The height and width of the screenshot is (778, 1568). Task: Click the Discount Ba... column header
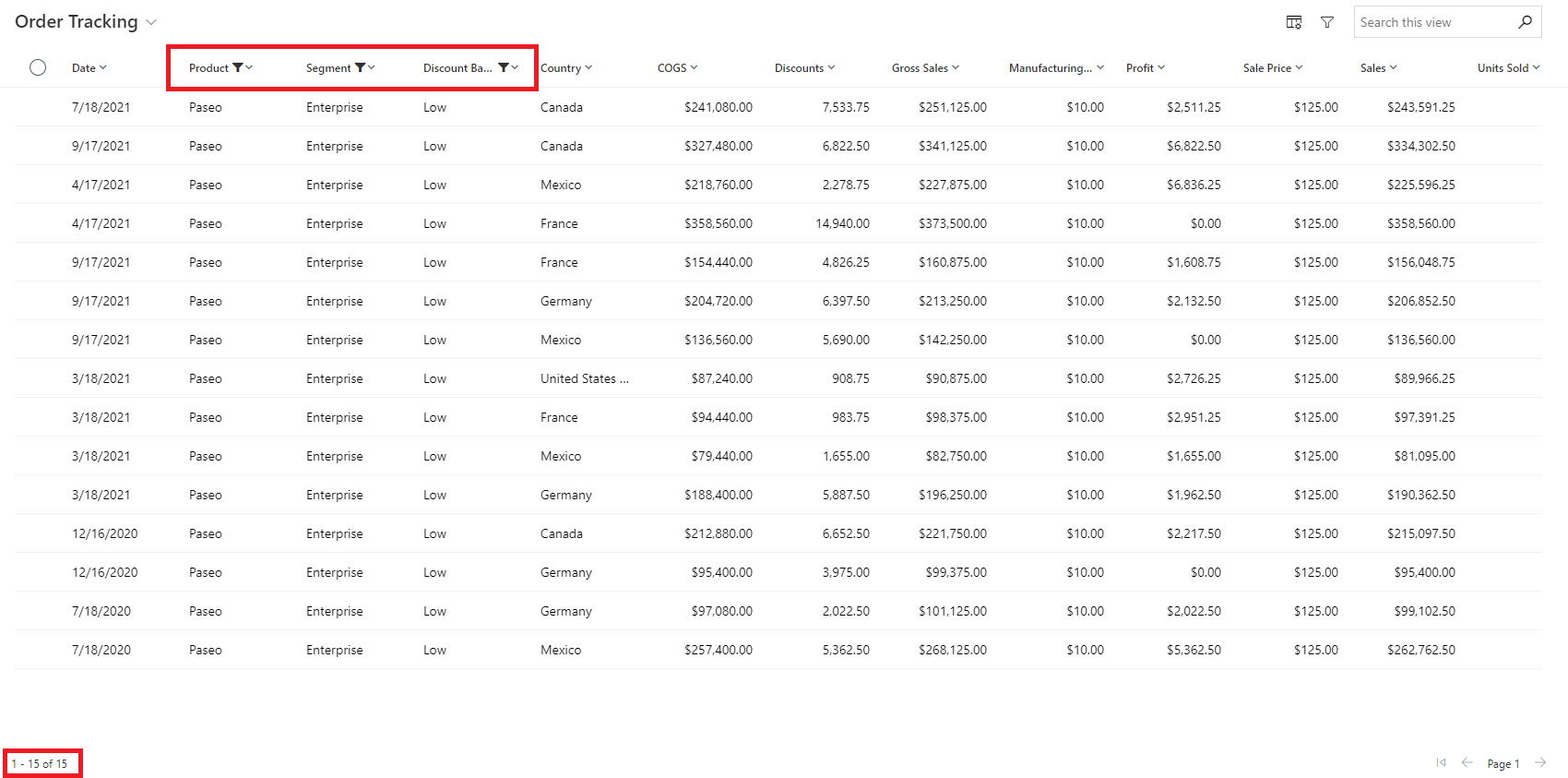click(457, 68)
